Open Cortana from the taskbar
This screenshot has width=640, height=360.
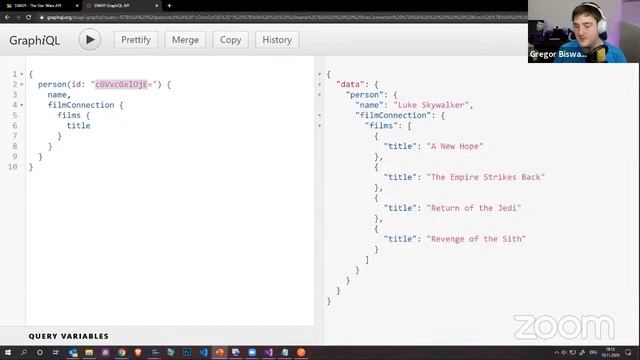tap(40, 352)
